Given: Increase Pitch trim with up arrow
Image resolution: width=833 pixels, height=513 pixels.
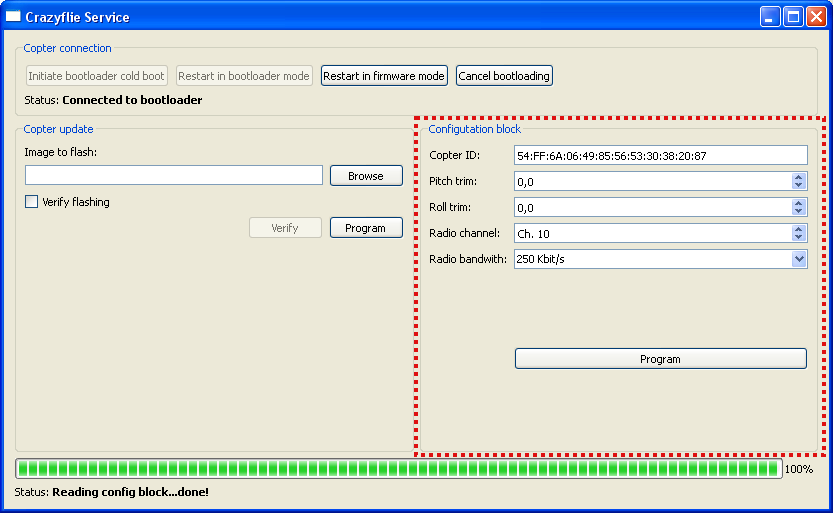Looking at the screenshot, I should pyautogui.click(x=798, y=177).
